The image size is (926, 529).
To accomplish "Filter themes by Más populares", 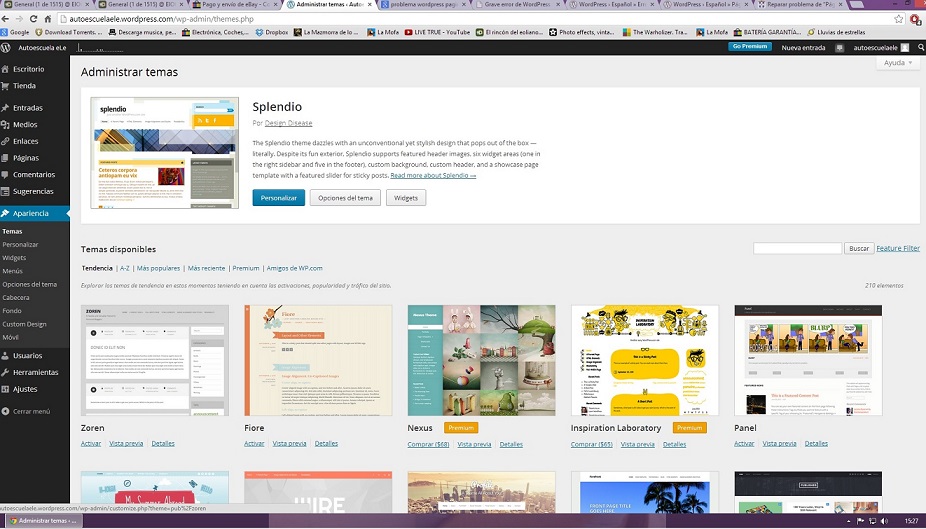I will click(158, 268).
